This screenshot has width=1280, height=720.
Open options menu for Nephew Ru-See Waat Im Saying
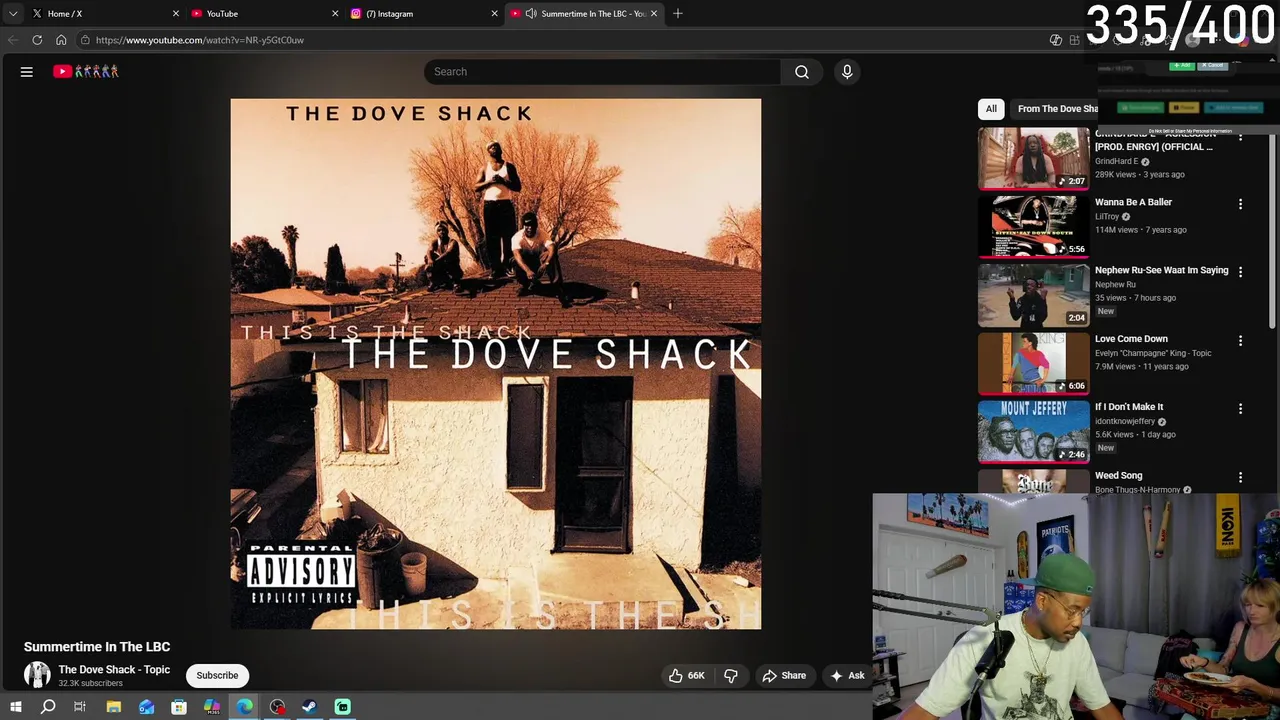pyautogui.click(x=1240, y=272)
